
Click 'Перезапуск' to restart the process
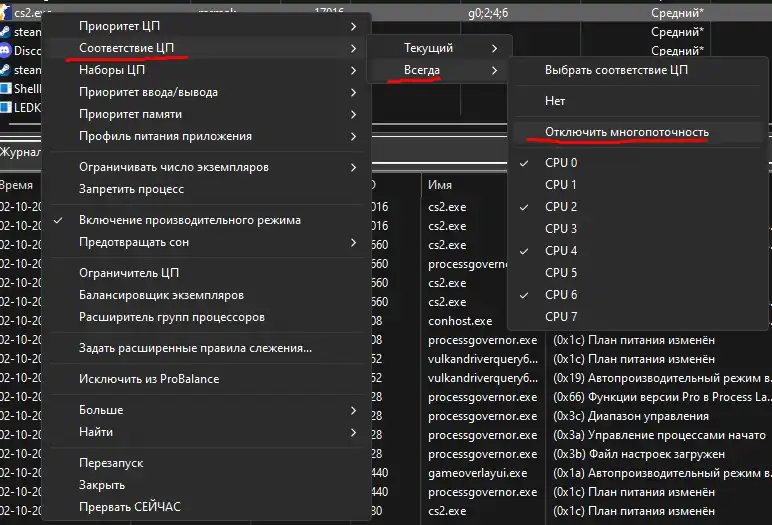coord(111,463)
